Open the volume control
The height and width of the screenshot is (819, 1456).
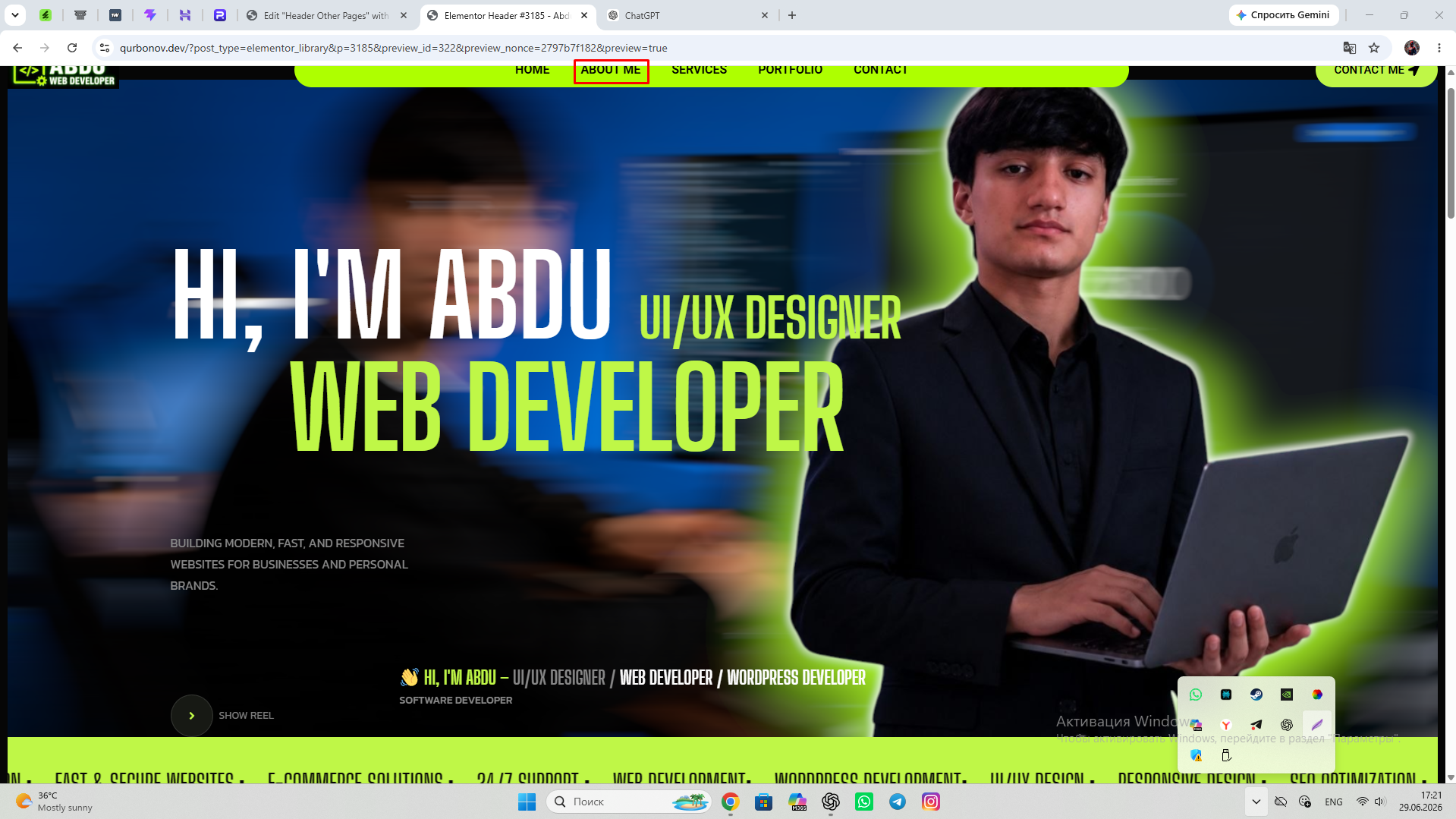[x=1380, y=802]
